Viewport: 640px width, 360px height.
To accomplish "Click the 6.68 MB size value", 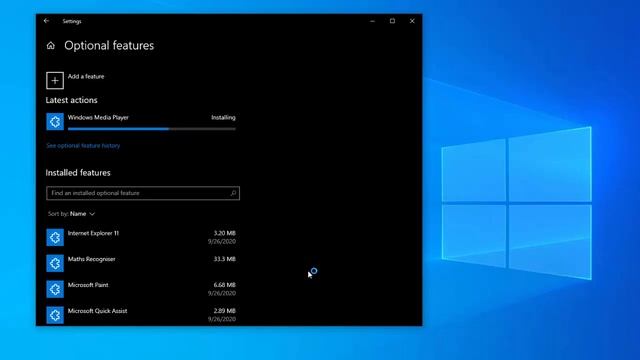I will (x=224, y=285).
